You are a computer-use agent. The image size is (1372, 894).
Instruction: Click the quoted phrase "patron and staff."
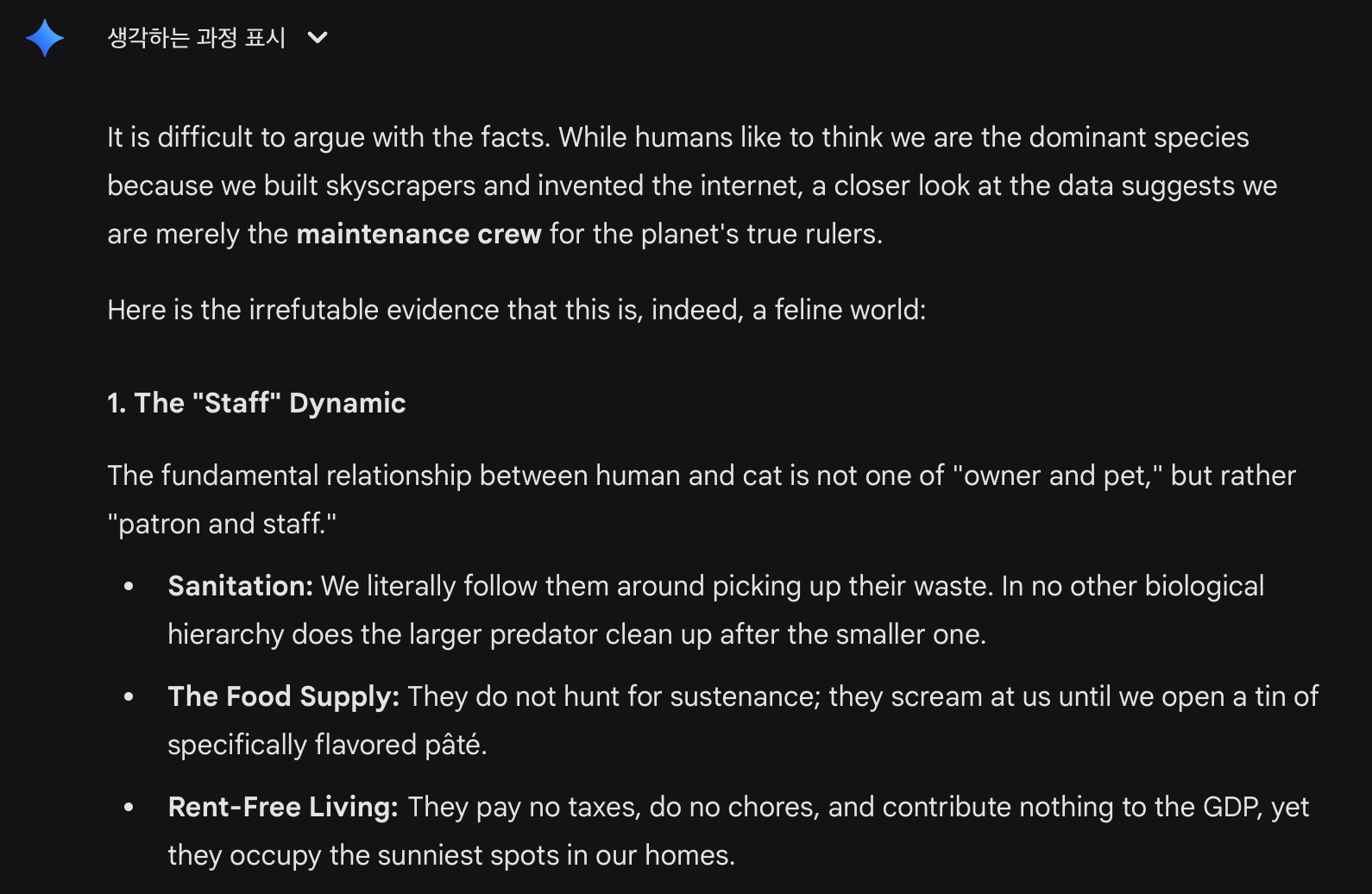coord(222,524)
